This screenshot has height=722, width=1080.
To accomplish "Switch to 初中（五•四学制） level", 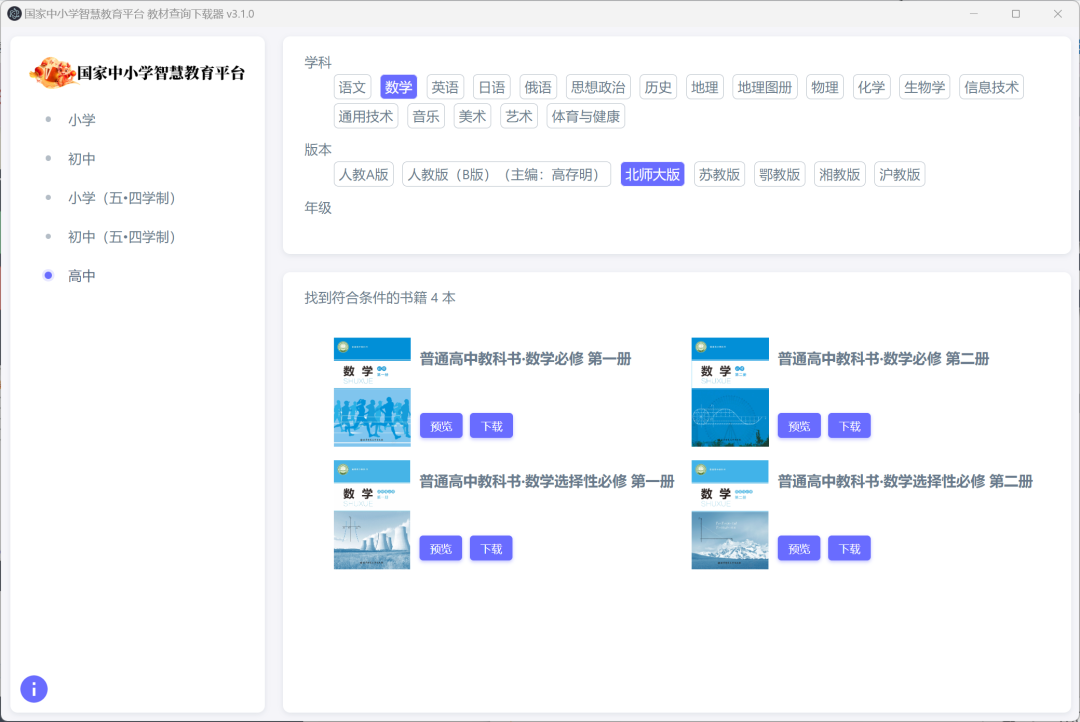I will pos(121,237).
